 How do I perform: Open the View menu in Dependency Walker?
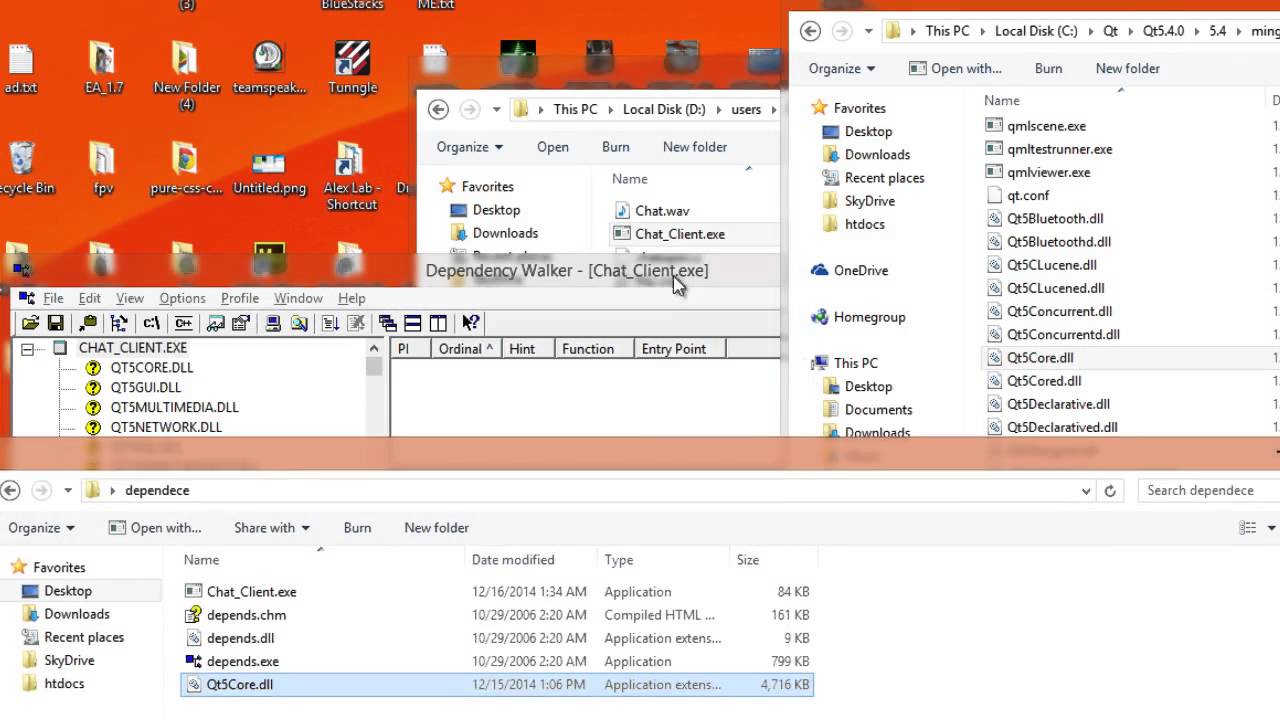[x=130, y=298]
